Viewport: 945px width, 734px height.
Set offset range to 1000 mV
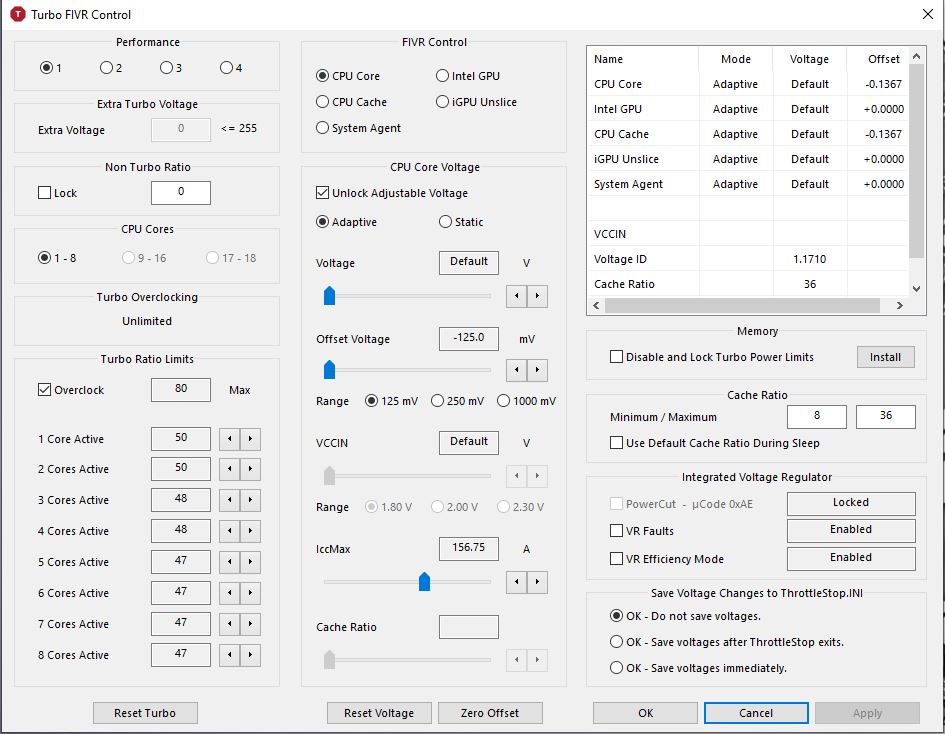tap(526, 401)
